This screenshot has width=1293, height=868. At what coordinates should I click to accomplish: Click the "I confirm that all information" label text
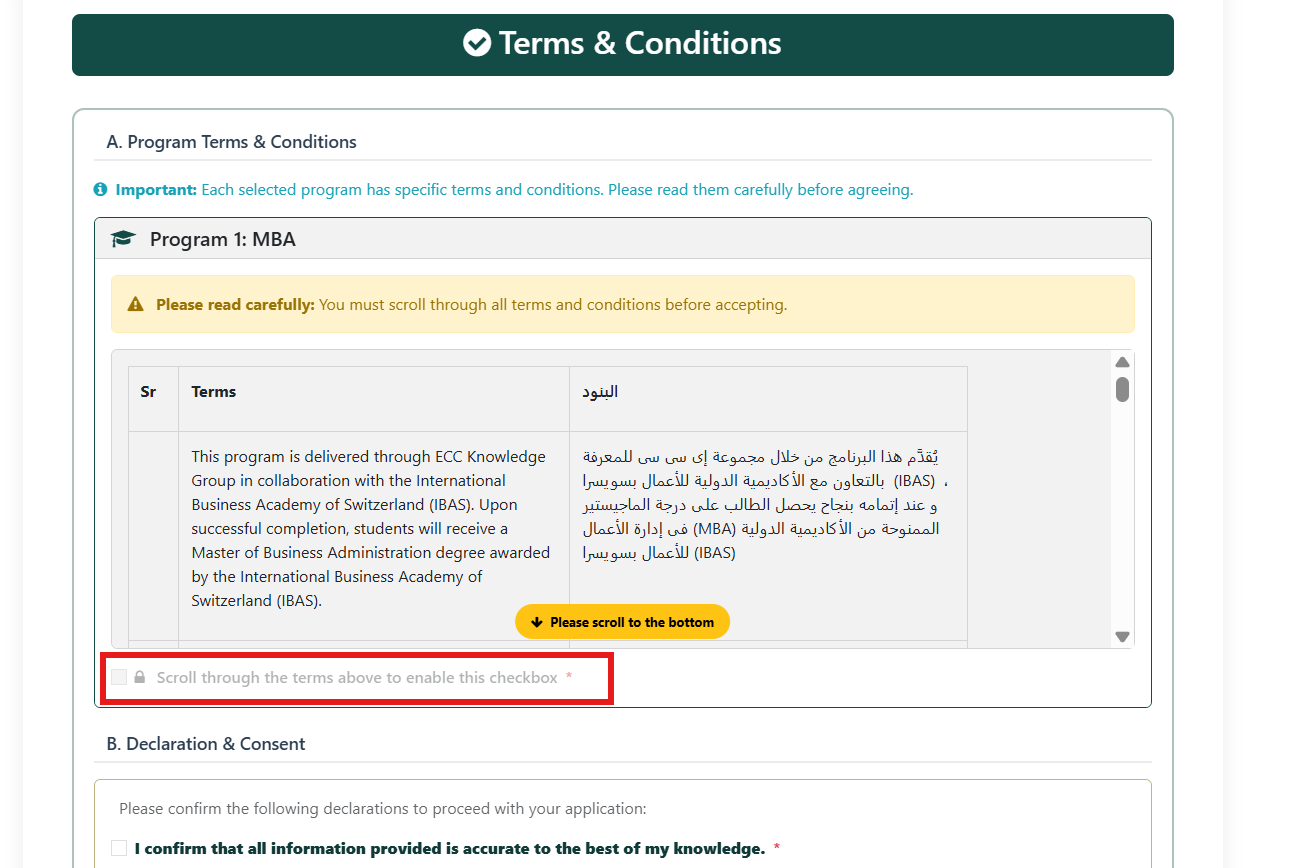pyautogui.click(x=449, y=848)
